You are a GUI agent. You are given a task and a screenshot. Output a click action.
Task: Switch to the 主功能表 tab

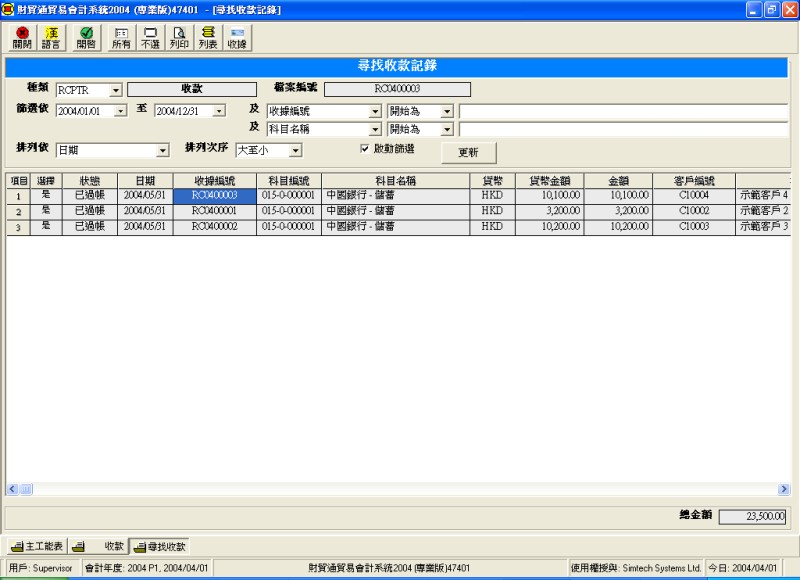tap(37, 546)
